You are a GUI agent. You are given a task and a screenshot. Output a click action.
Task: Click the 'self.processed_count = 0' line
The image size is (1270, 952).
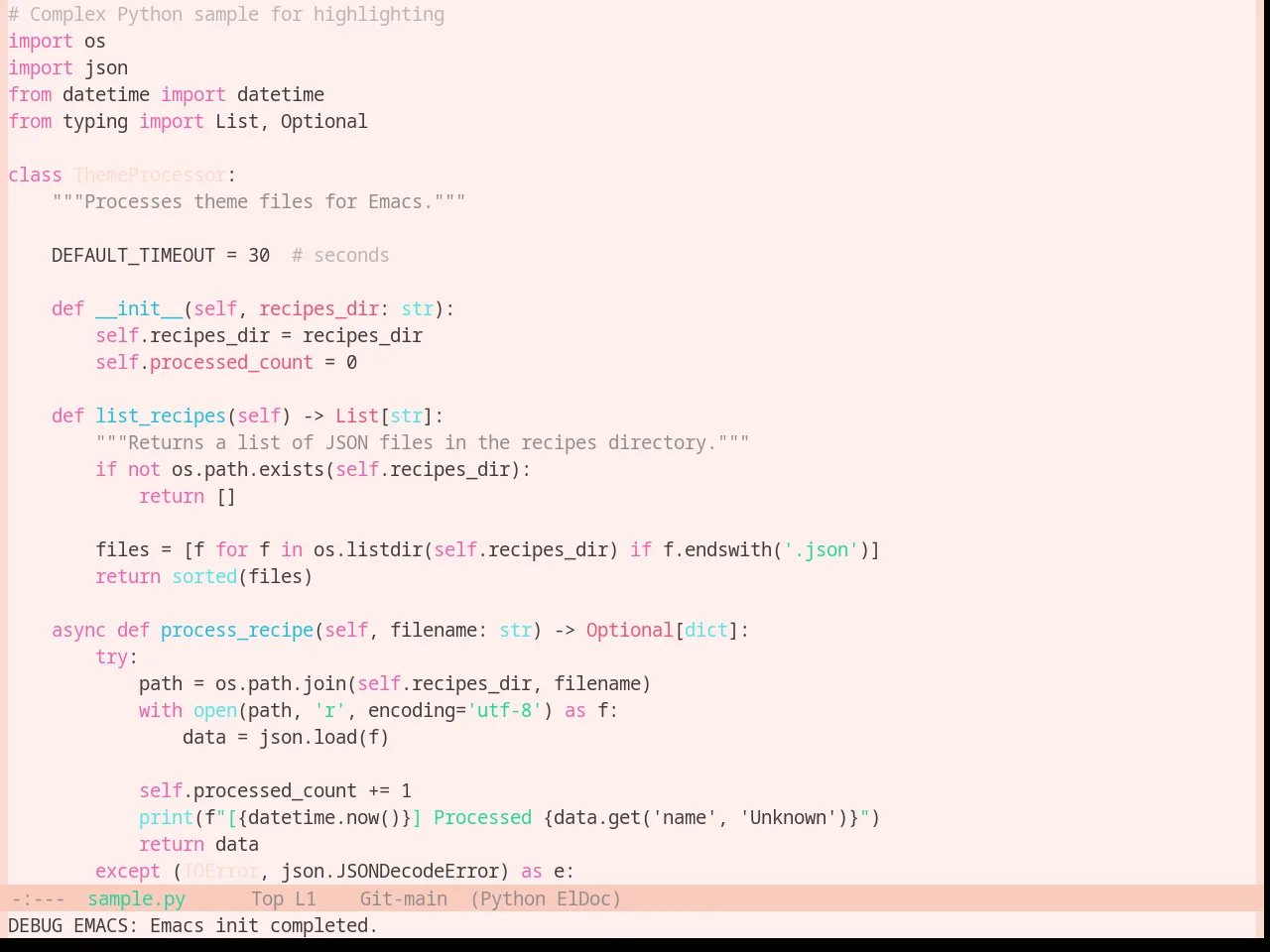[x=226, y=363]
